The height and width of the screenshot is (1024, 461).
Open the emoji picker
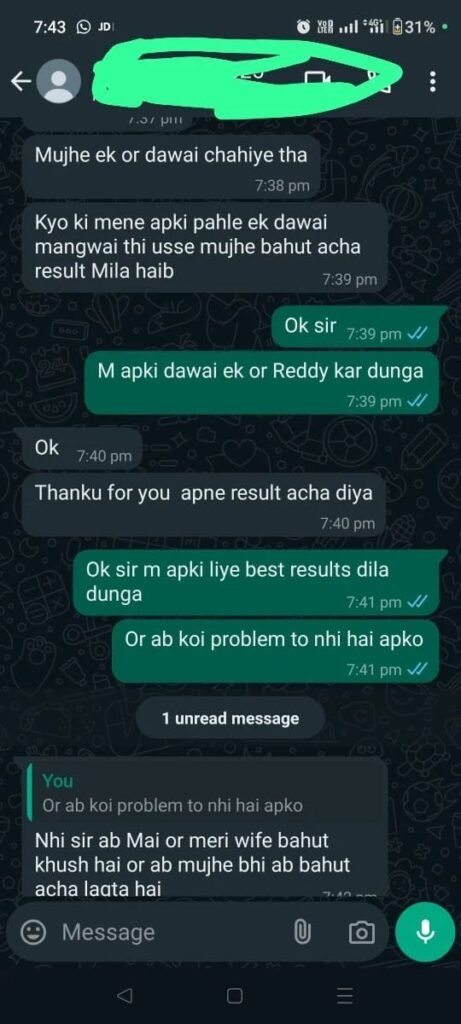33,932
